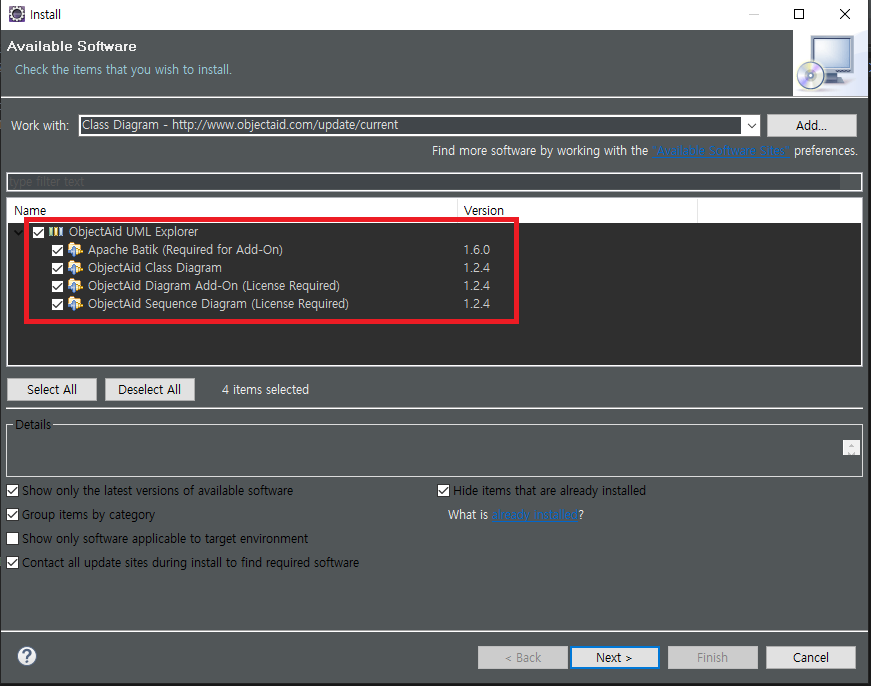This screenshot has height=686, width=871.
Task: Click the Work with URL text field
Action: click(410, 125)
